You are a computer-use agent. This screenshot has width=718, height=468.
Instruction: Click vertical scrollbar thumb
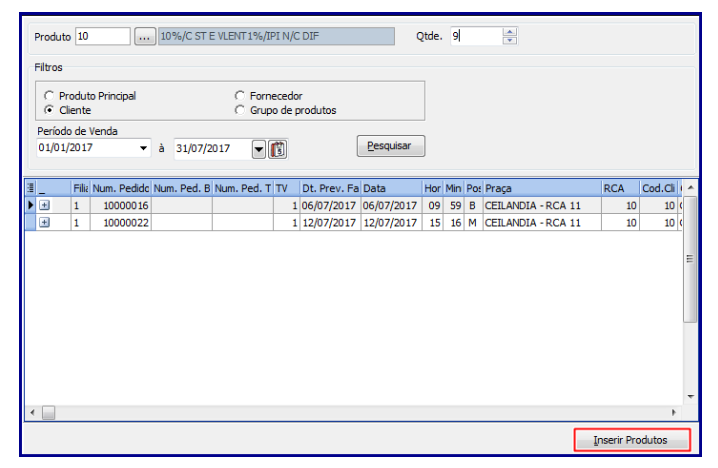click(x=690, y=259)
